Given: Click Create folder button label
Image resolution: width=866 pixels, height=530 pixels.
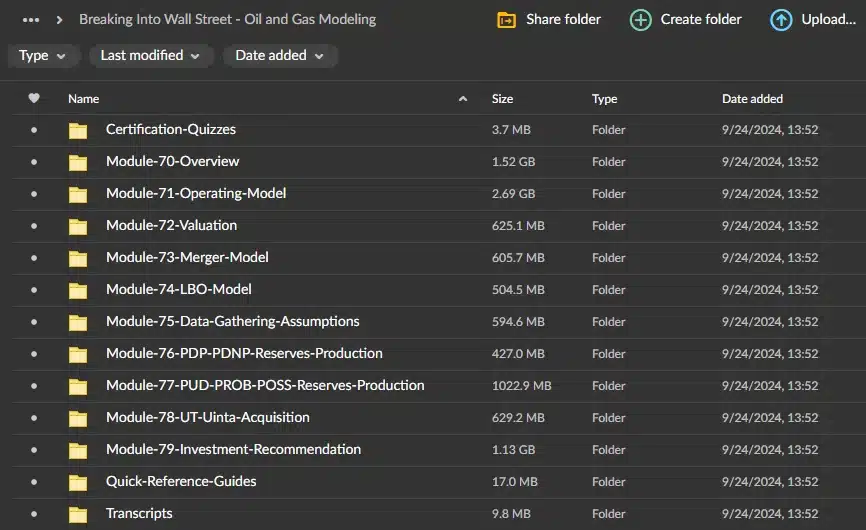Looking at the screenshot, I should [701, 19].
